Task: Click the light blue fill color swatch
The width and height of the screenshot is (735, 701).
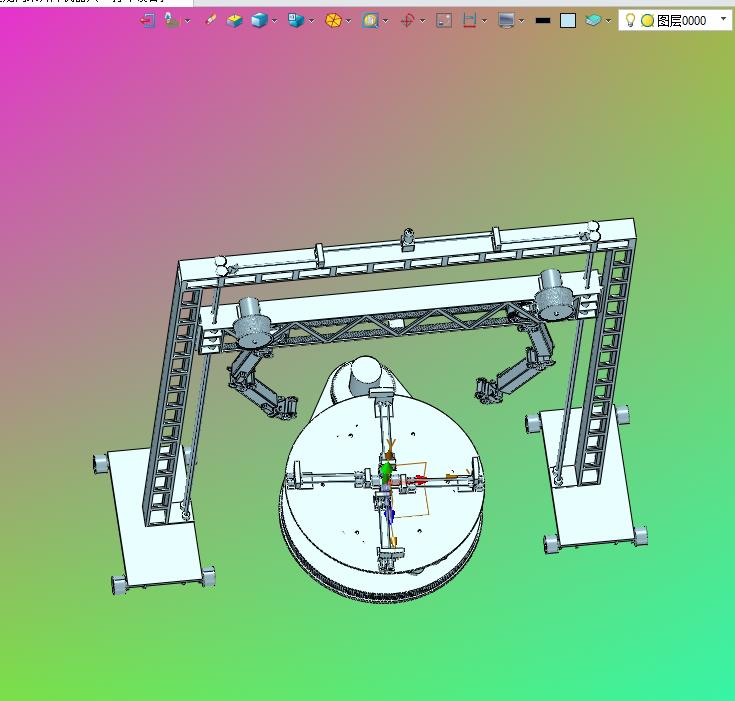Action: pyautogui.click(x=568, y=21)
